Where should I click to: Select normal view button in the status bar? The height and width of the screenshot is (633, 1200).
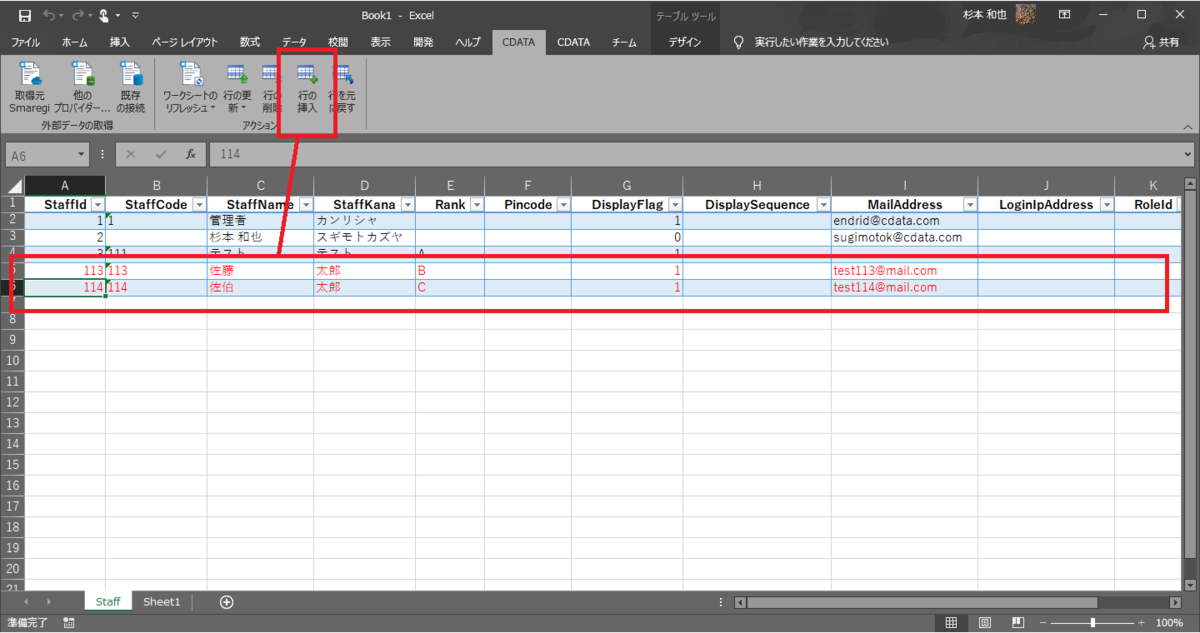click(x=951, y=623)
